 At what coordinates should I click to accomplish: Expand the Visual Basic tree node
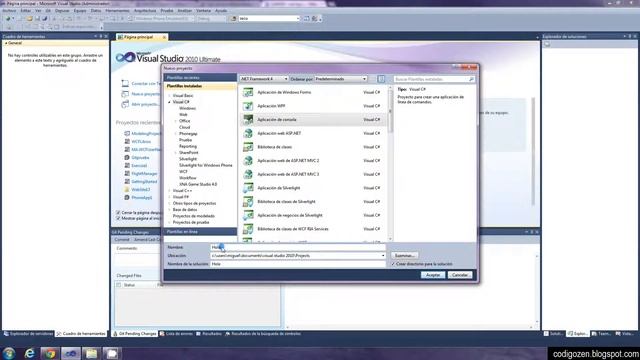[169, 96]
